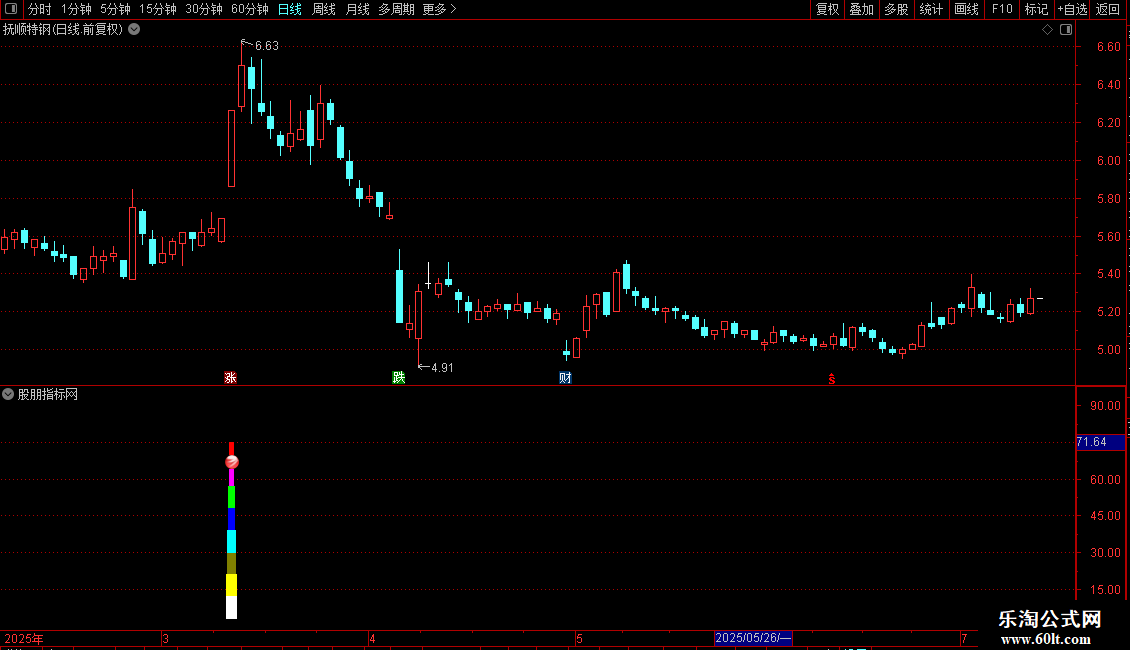Click the white segment of indicator bar
1130x650 pixels.
[x=231, y=607]
